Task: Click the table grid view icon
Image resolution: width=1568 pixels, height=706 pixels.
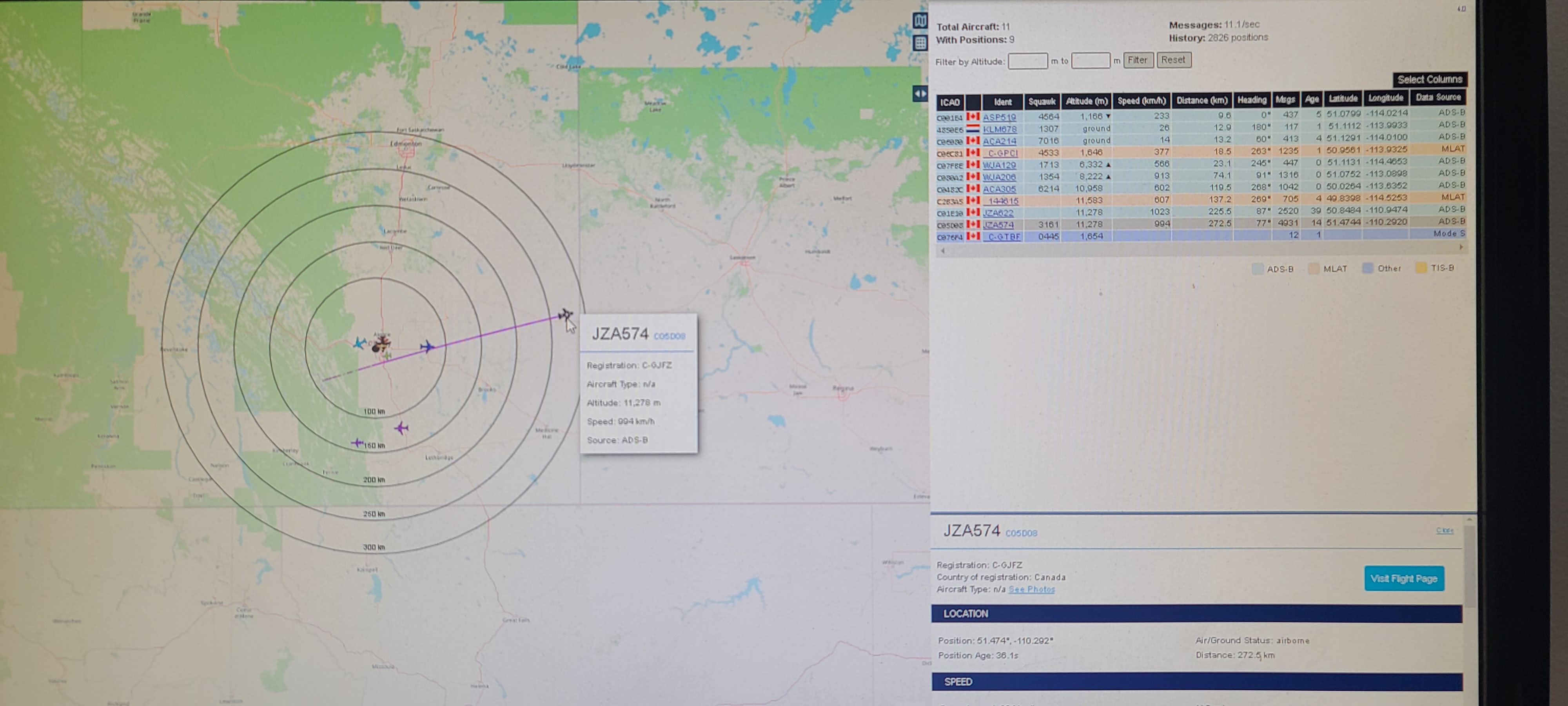Action: point(920,43)
